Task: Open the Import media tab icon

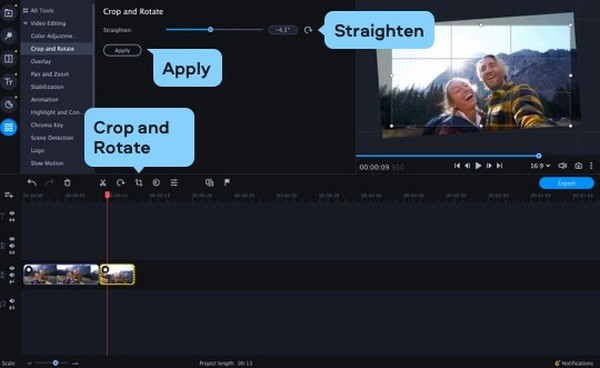Action: [x=8, y=13]
